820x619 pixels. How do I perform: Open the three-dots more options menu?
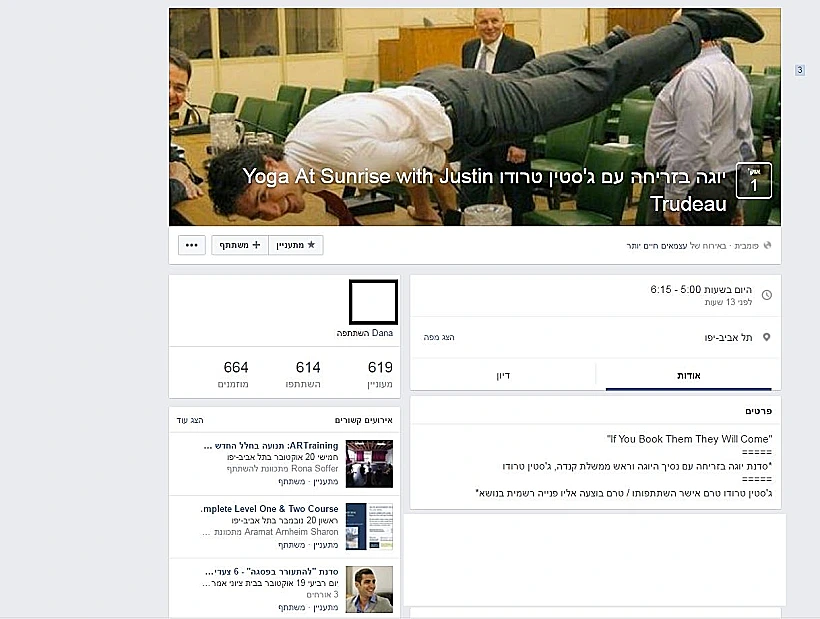192,245
